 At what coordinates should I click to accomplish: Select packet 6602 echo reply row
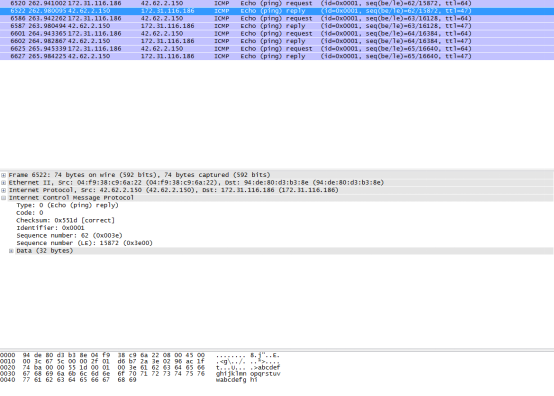point(277,41)
